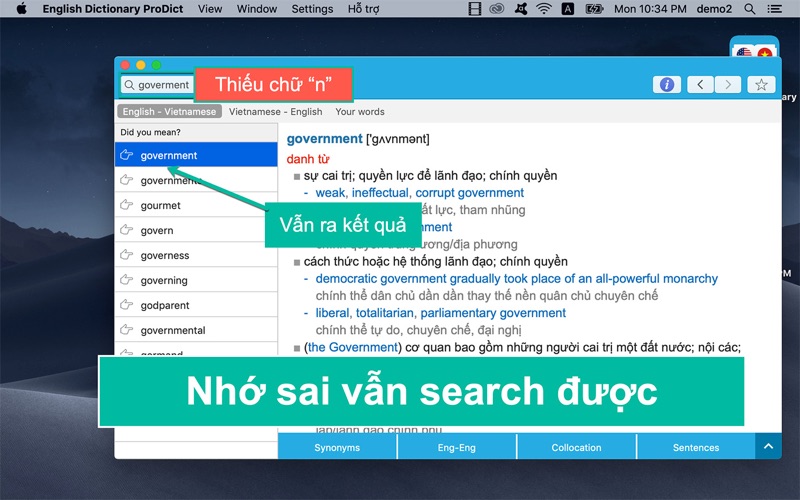800x500 pixels.
Task: Select the 'godparent' suggestion
Action: click(196, 305)
